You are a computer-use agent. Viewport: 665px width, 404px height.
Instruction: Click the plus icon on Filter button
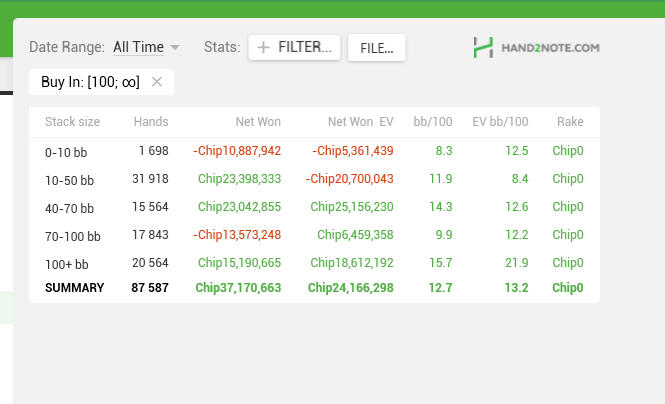click(264, 47)
